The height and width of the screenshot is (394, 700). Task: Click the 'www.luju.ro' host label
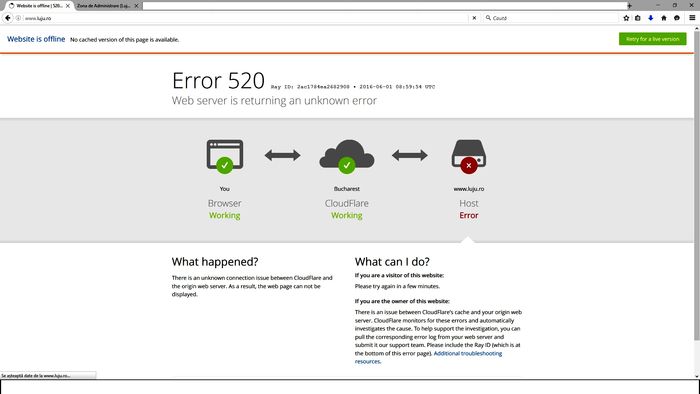click(x=469, y=189)
